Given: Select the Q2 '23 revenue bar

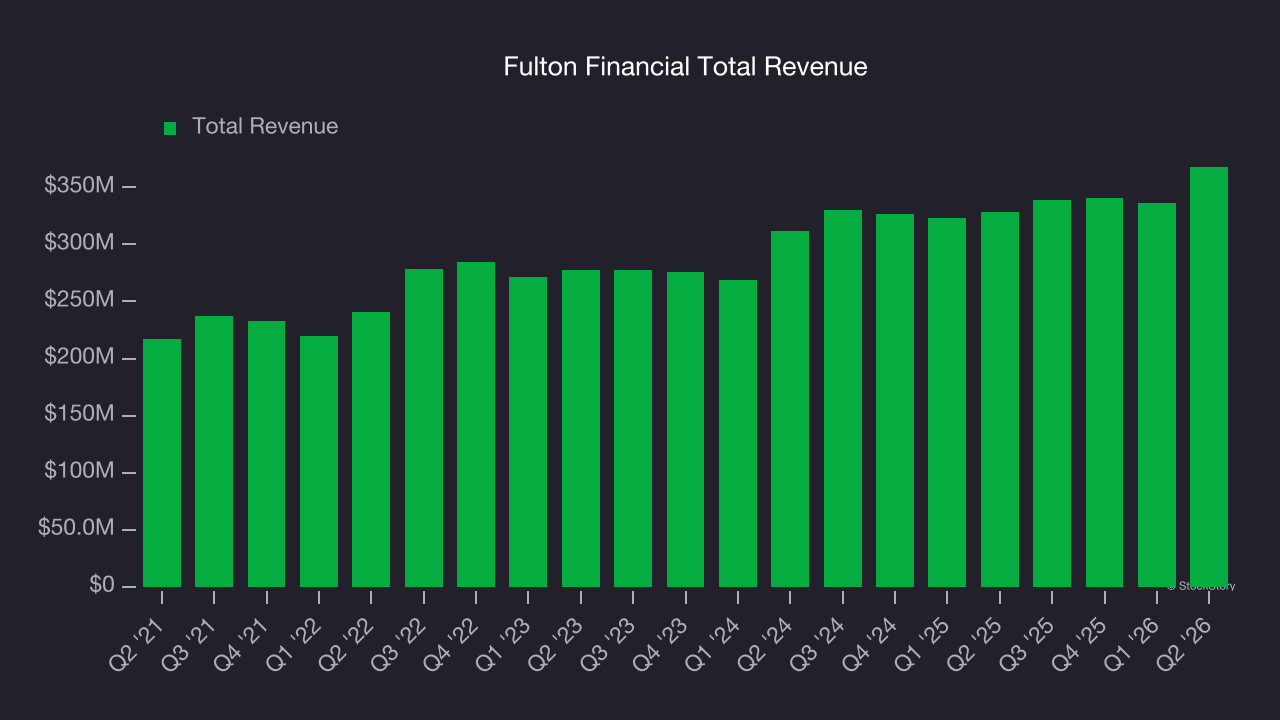Looking at the screenshot, I should [581, 428].
